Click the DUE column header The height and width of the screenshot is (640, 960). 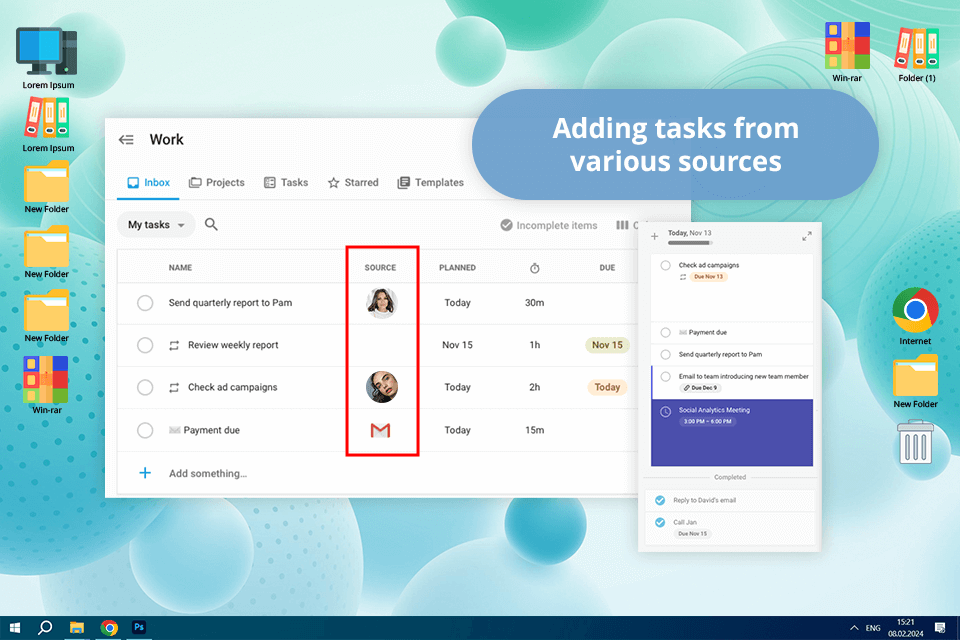coord(607,268)
